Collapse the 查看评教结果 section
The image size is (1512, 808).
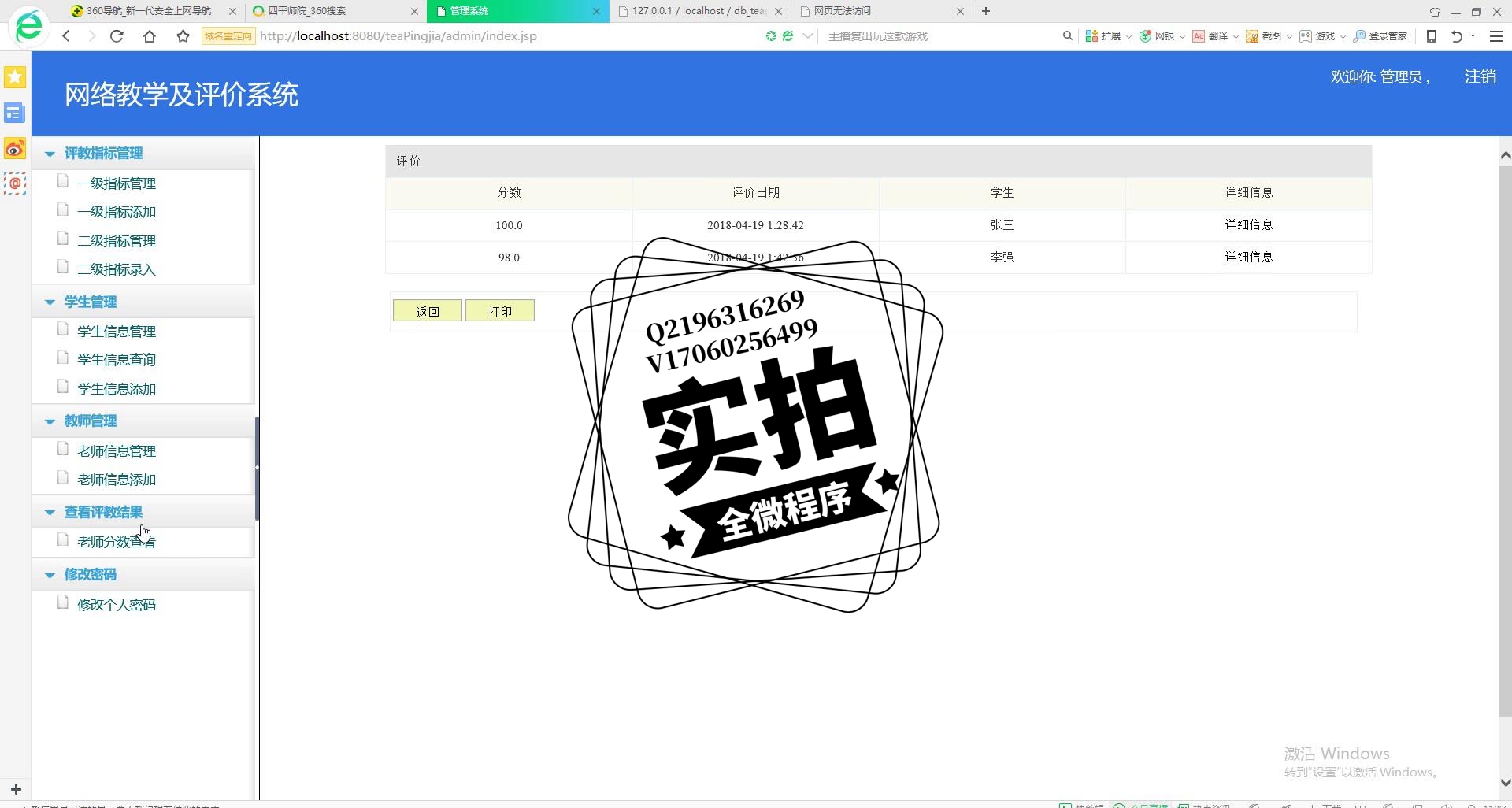(x=50, y=513)
